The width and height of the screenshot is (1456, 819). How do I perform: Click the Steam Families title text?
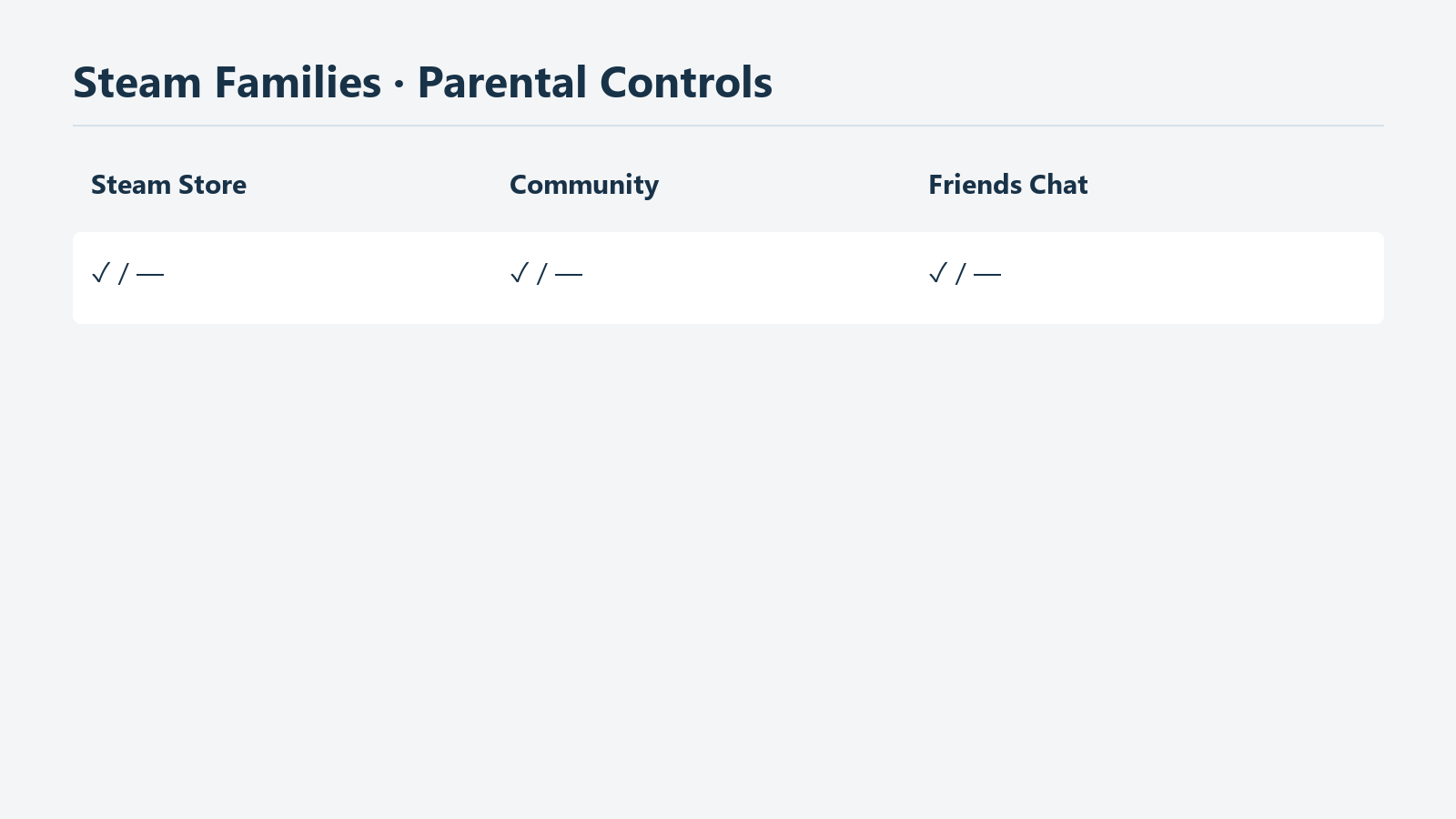coord(227,83)
